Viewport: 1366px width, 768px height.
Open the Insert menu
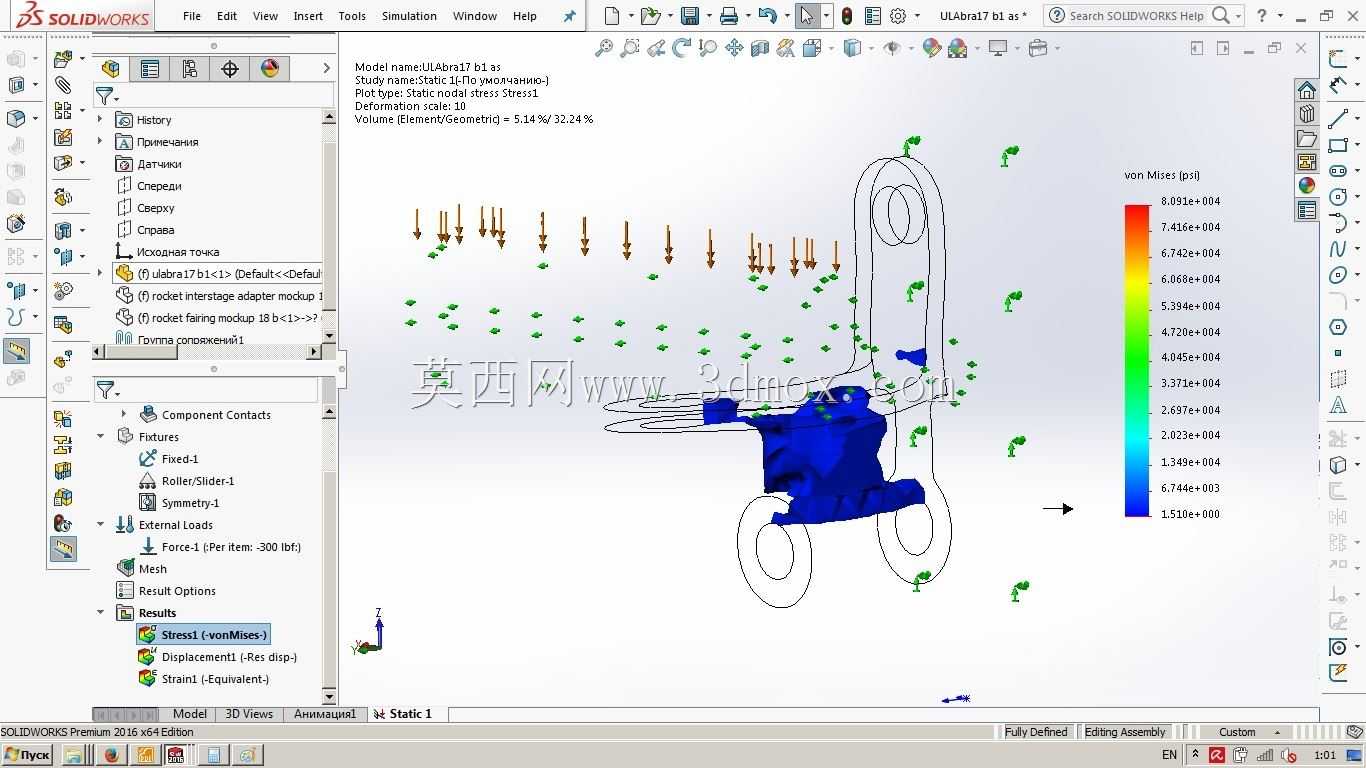coord(308,16)
